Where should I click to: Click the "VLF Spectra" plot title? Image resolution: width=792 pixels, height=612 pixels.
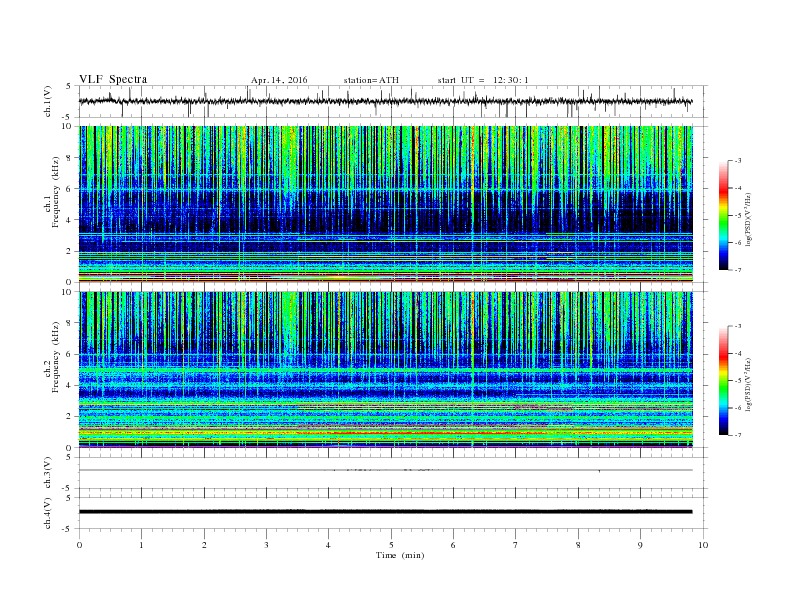[113, 79]
